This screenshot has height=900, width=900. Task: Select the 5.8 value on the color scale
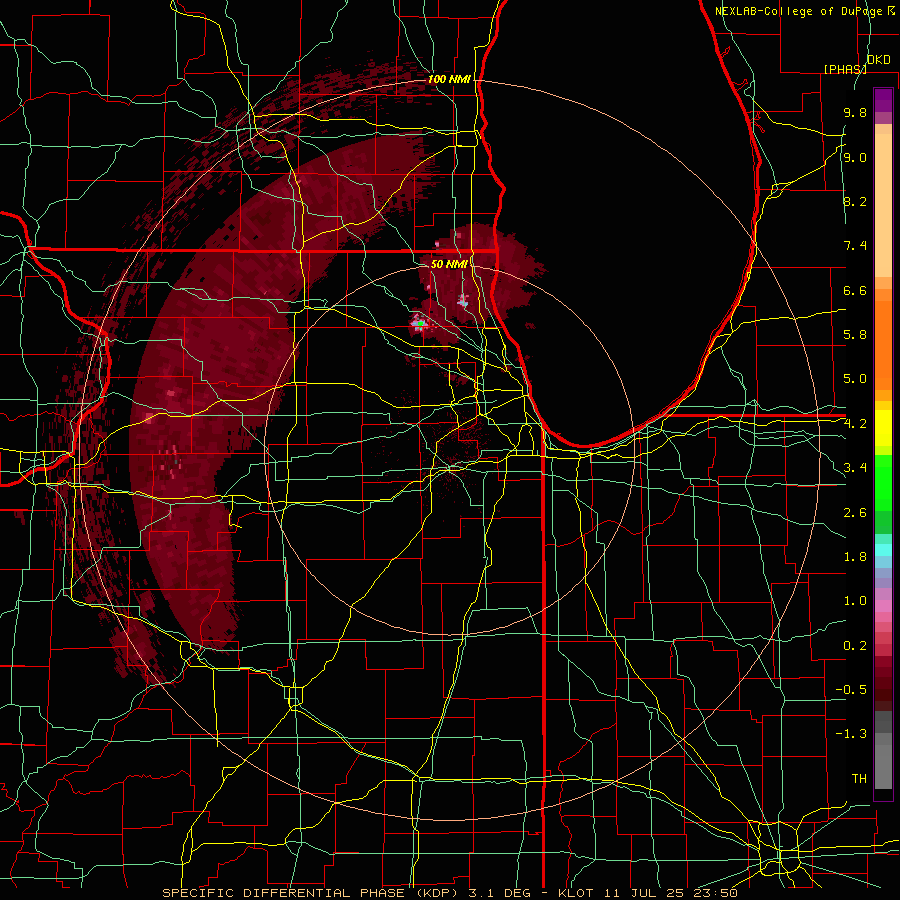(x=855, y=335)
